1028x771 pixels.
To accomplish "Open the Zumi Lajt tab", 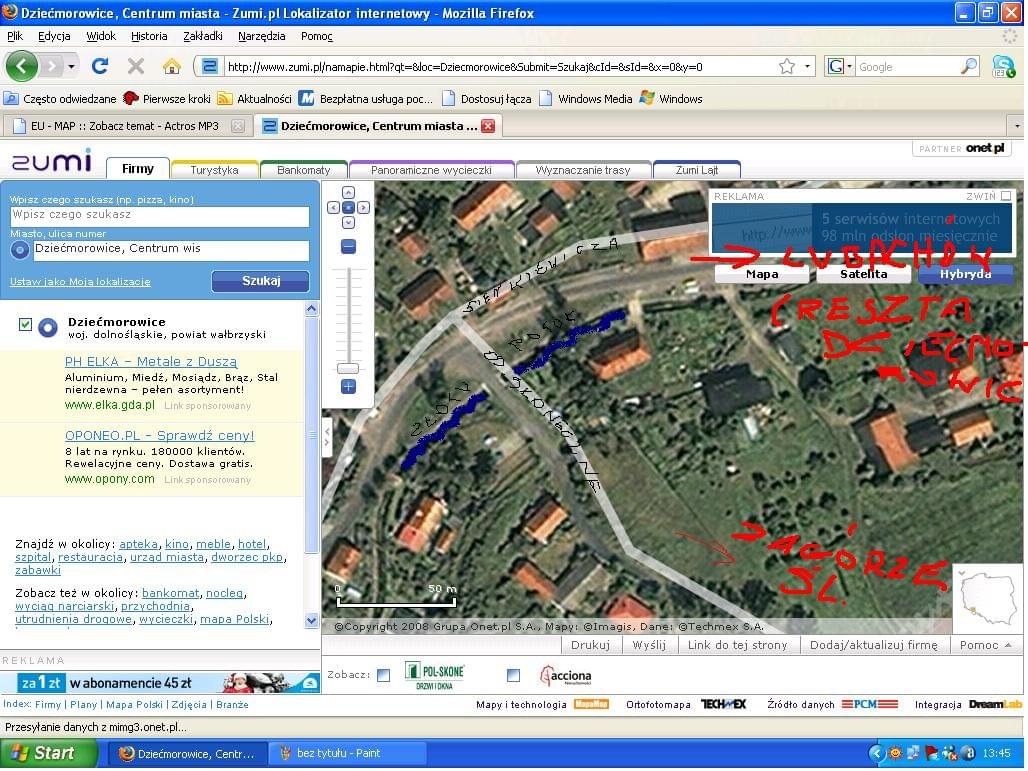I will click(x=697, y=170).
